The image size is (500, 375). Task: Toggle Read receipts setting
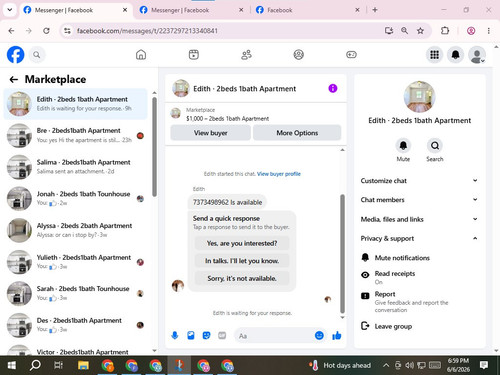coord(420,277)
